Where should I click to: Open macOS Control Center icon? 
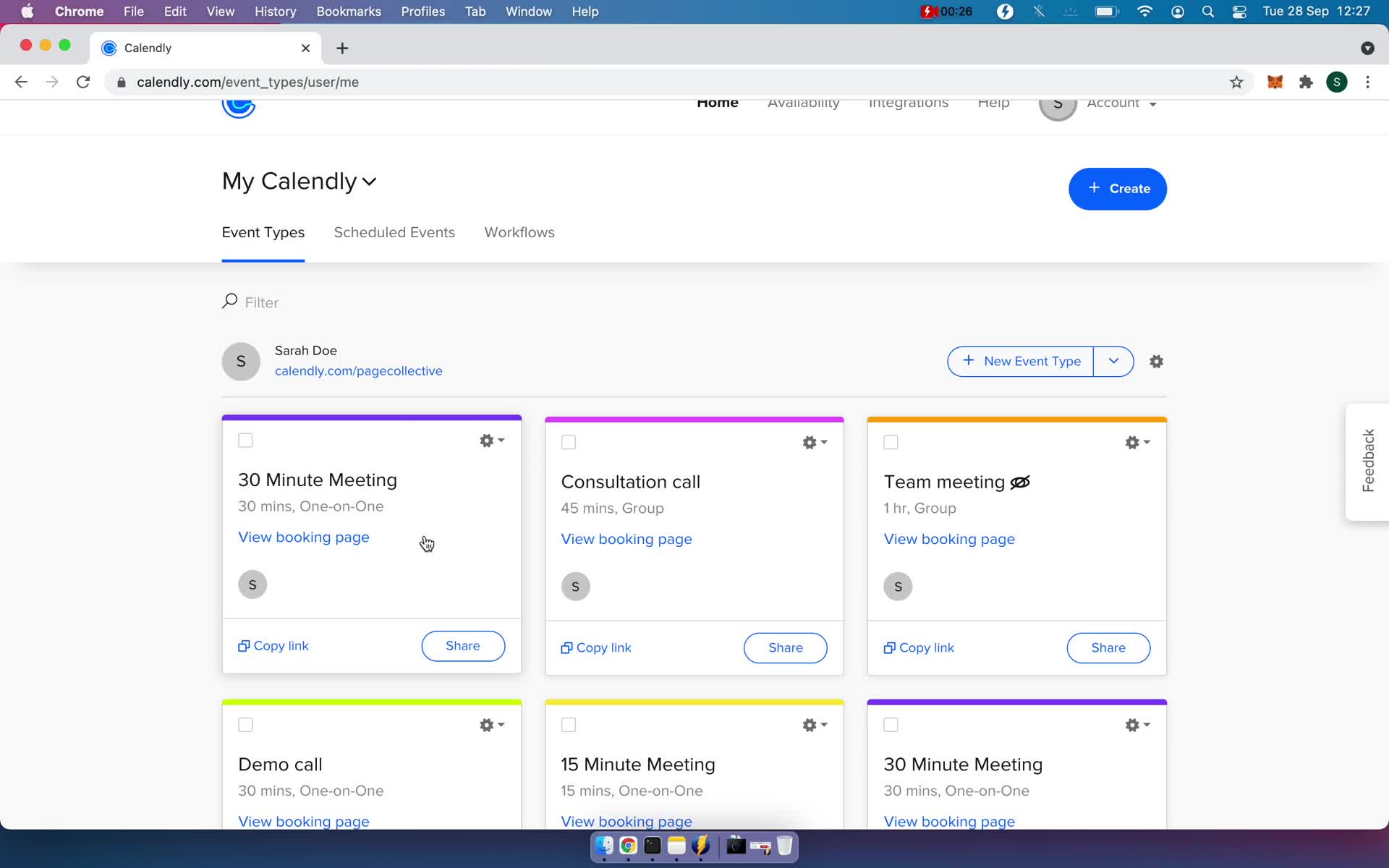coord(1239,12)
